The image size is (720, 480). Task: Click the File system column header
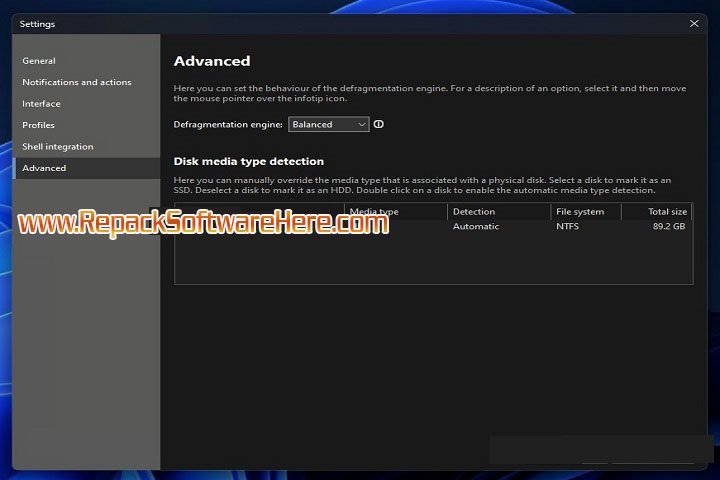pos(586,212)
